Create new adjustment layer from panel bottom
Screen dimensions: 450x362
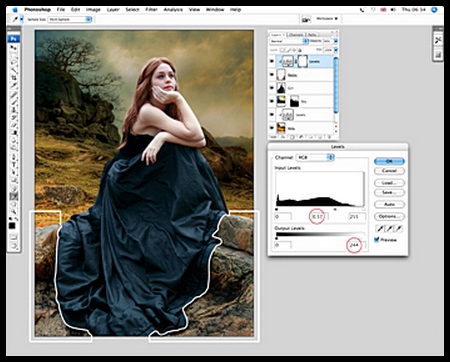tap(301, 137)
